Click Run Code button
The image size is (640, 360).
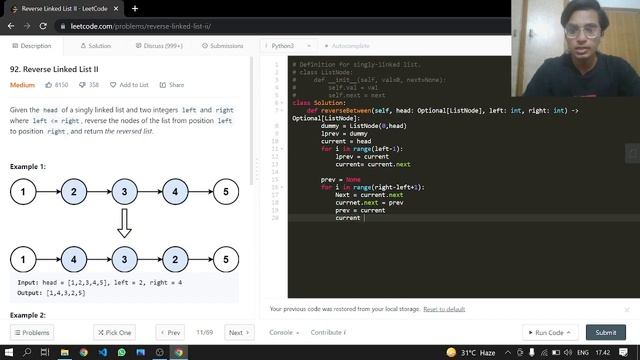click(x=549, y=332)
